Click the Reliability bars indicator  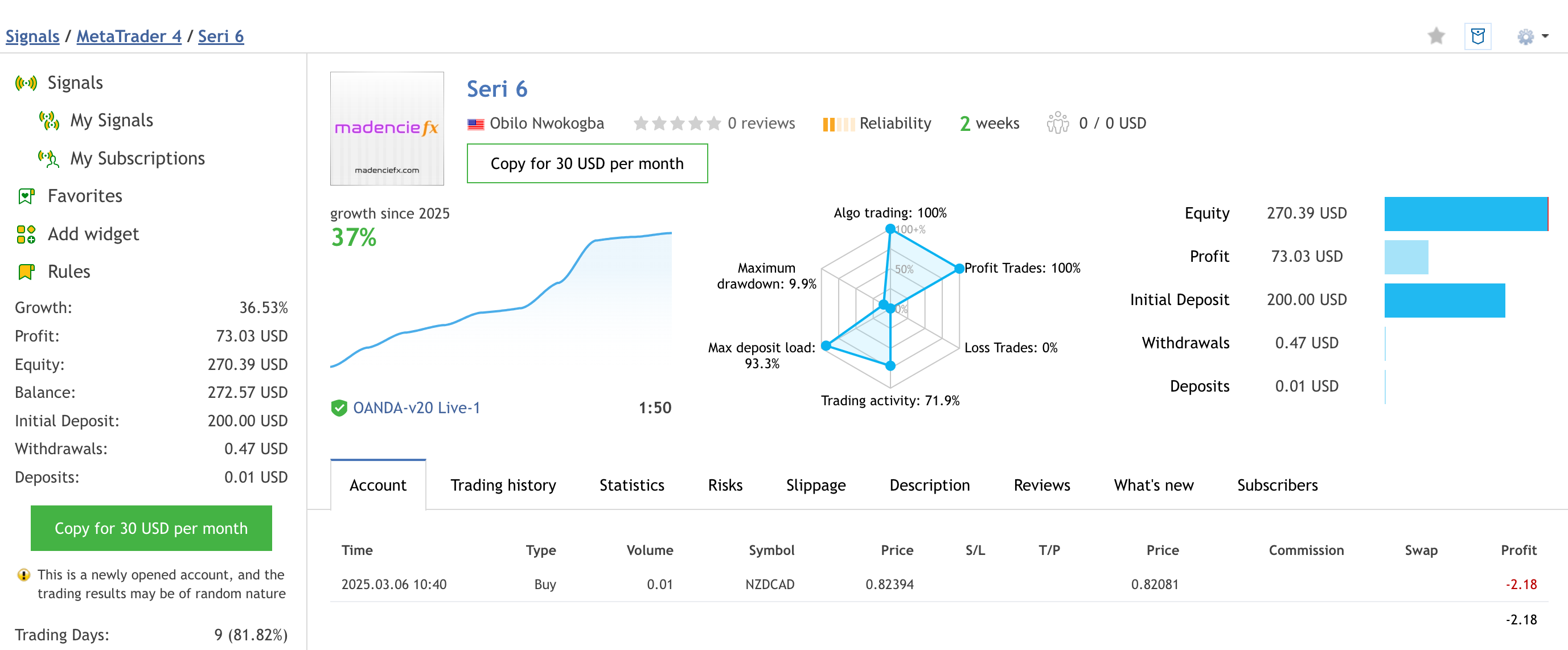838,124
